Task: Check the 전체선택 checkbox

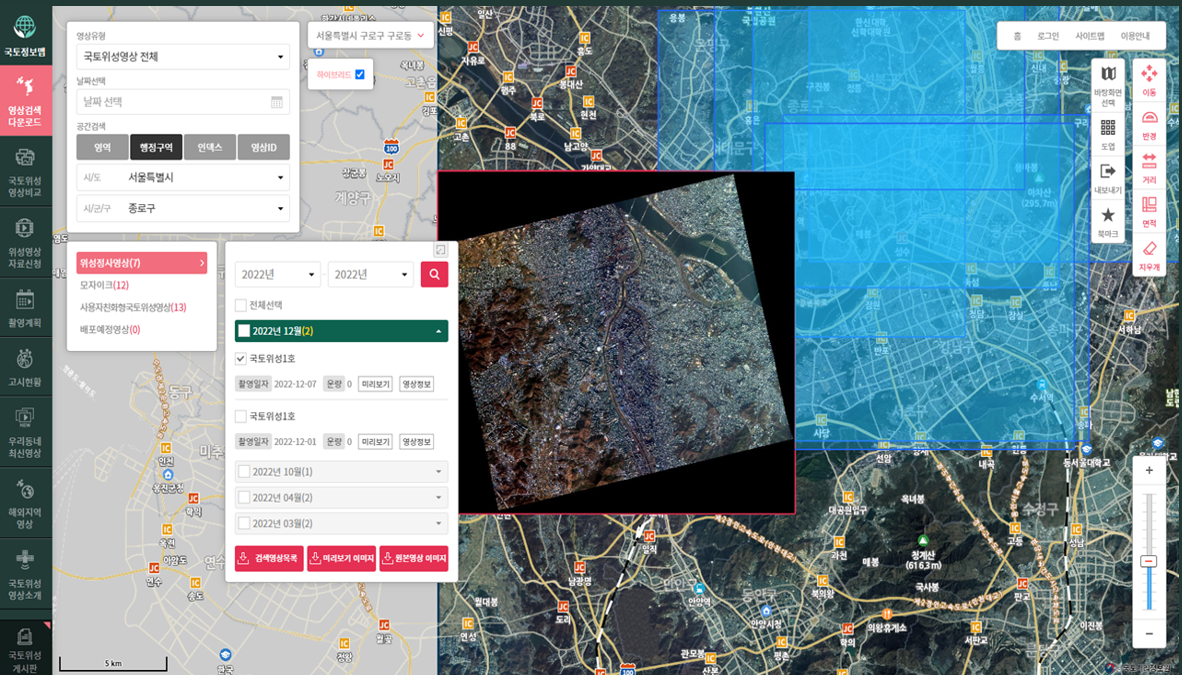Action: (240, 305)
